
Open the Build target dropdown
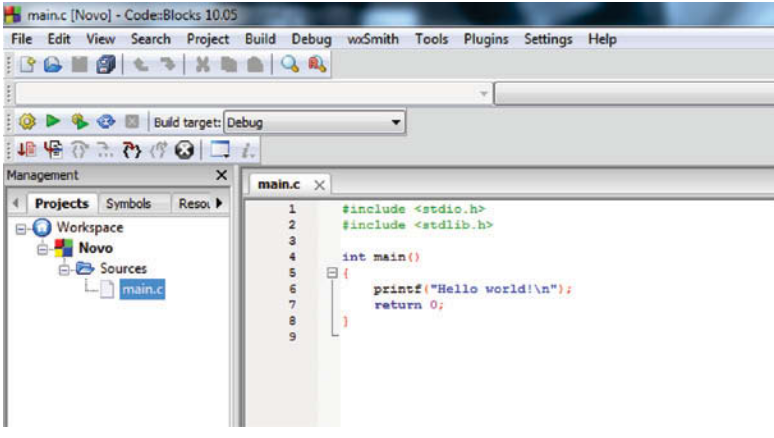(x=395, y=123)
